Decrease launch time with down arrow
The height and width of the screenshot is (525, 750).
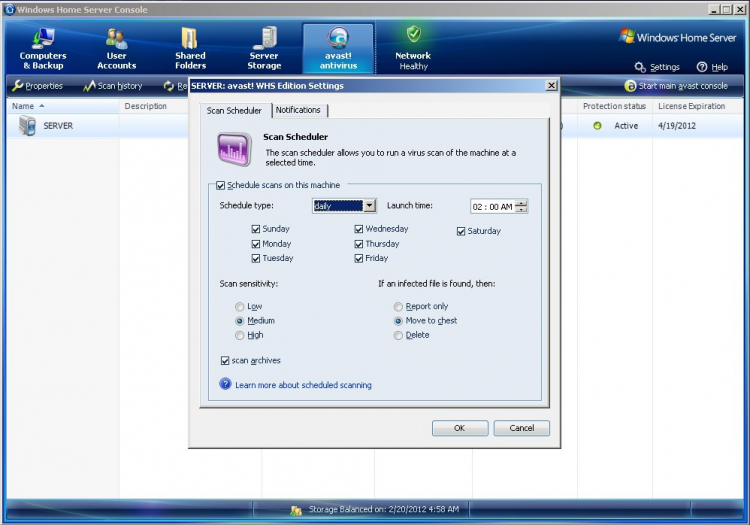[x=522, y=209]
